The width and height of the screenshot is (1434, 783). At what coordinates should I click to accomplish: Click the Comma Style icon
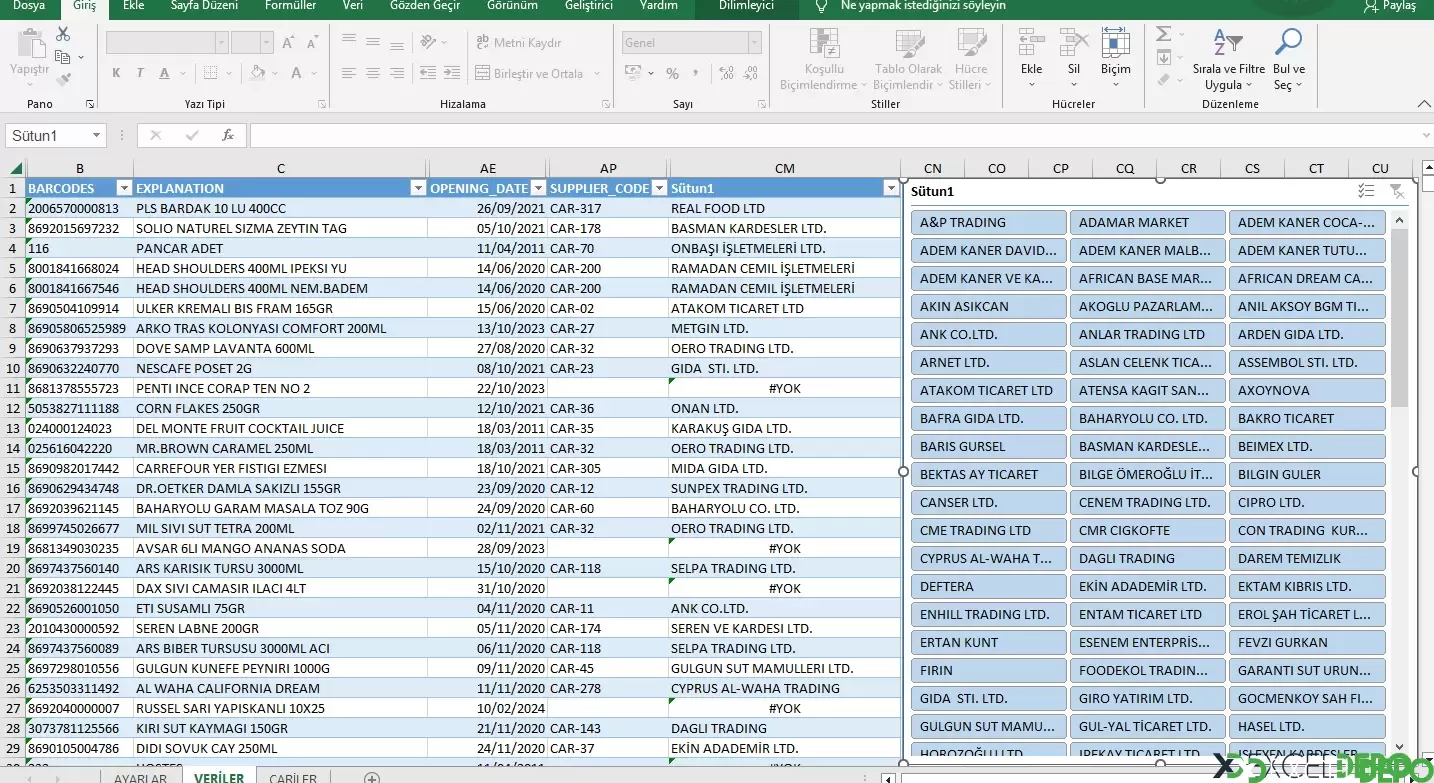pos(696,73)
